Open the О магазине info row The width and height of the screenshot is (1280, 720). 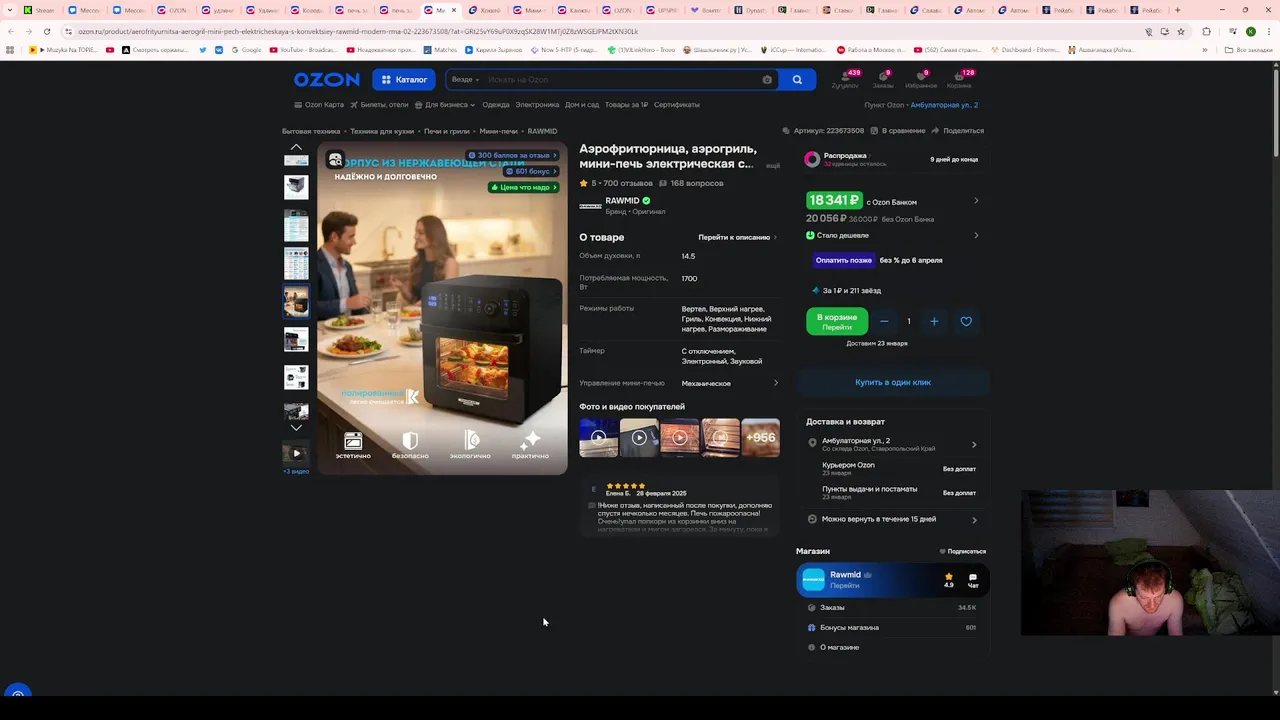tap(893, 648)
